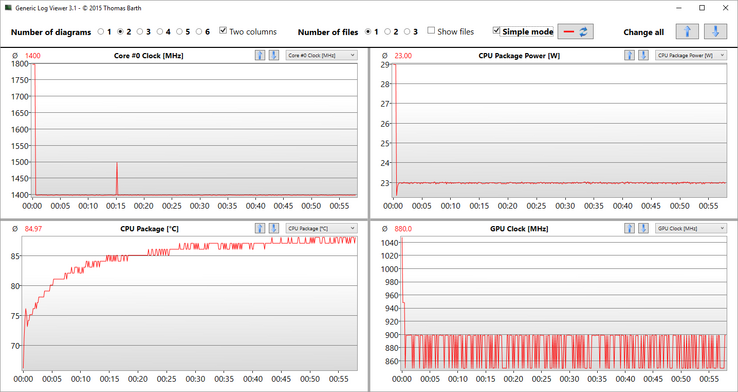Uncheck the Simple mode checkbox

click(496, 31)
